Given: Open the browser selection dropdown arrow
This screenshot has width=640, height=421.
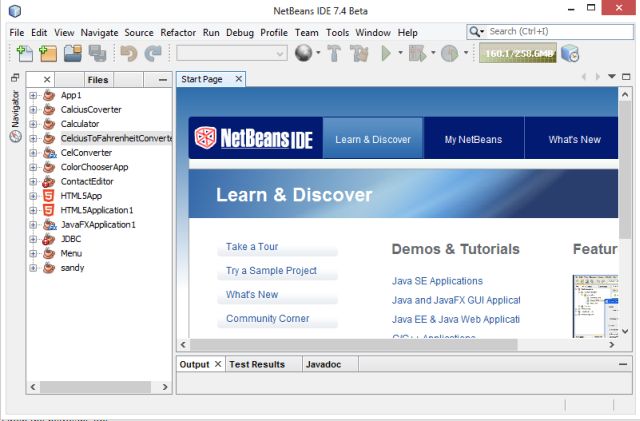Looking at the screenshot, I should (x=318, y=52).
